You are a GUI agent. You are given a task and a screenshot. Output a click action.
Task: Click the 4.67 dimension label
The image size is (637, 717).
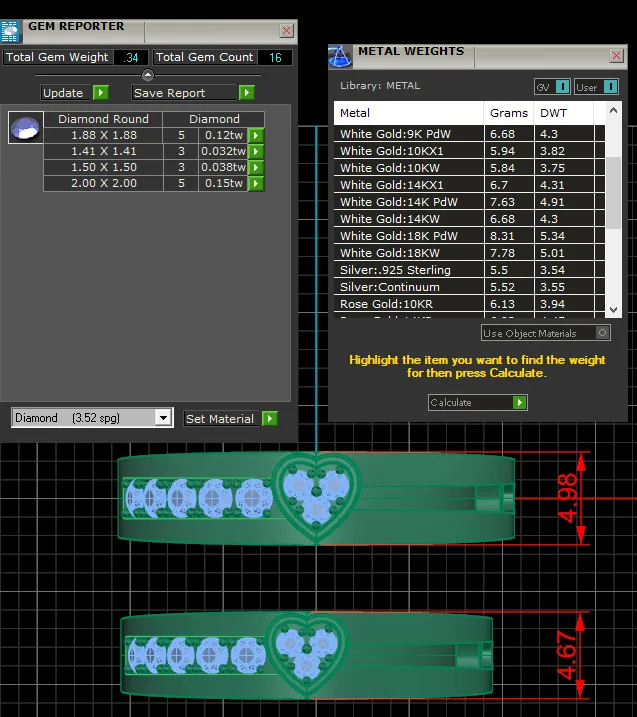click(567, 655)
